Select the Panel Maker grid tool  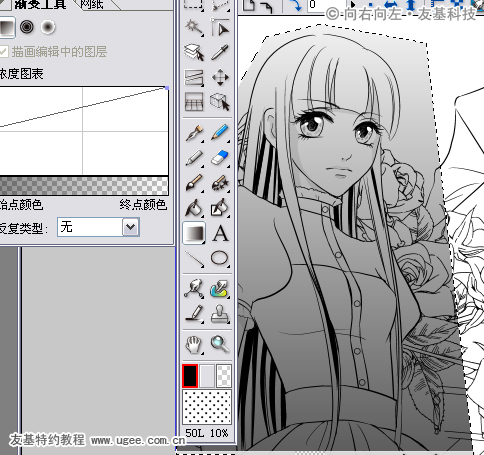click(x=194, y=102)
